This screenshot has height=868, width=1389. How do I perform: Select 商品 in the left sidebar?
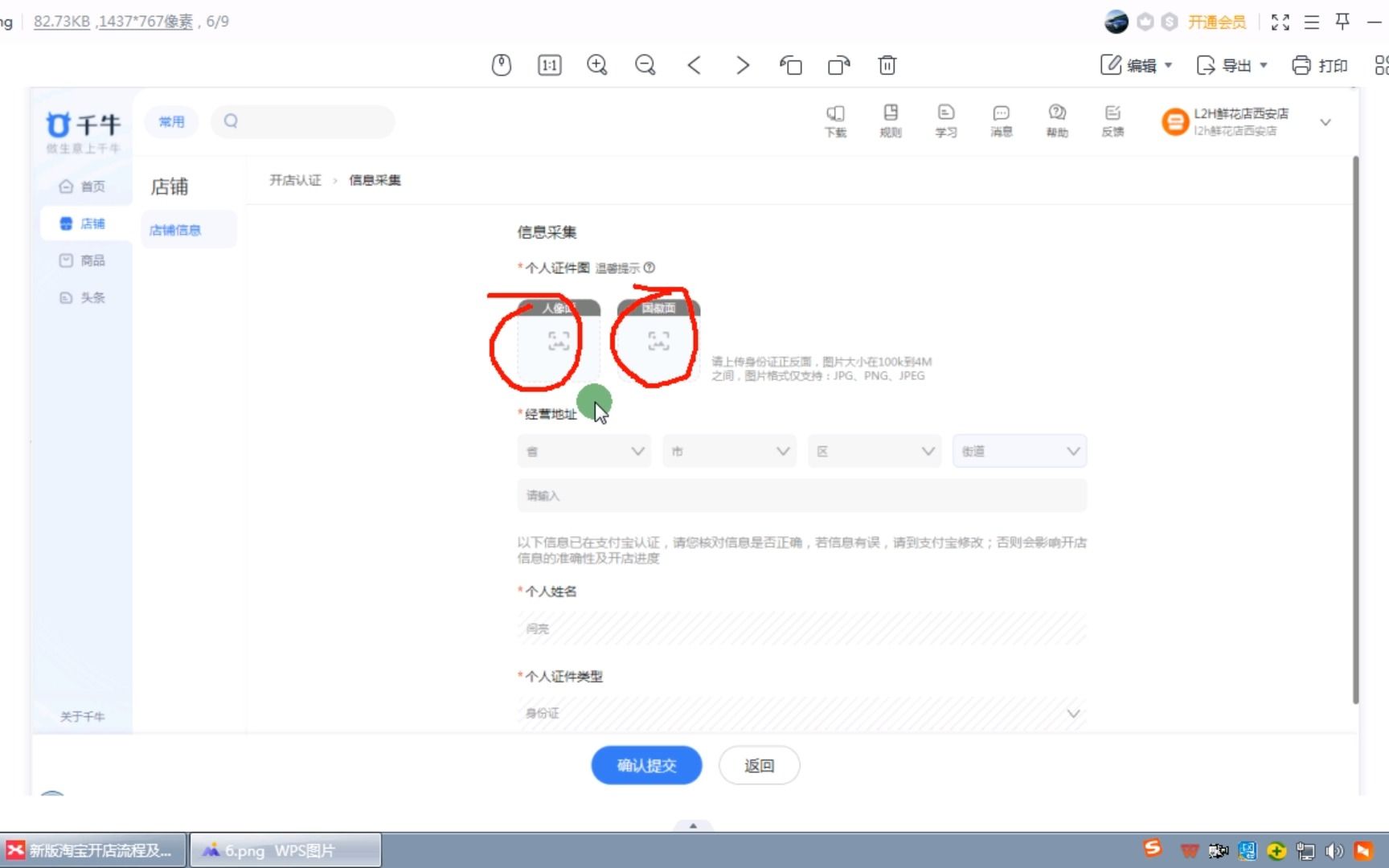coord(83,260)
